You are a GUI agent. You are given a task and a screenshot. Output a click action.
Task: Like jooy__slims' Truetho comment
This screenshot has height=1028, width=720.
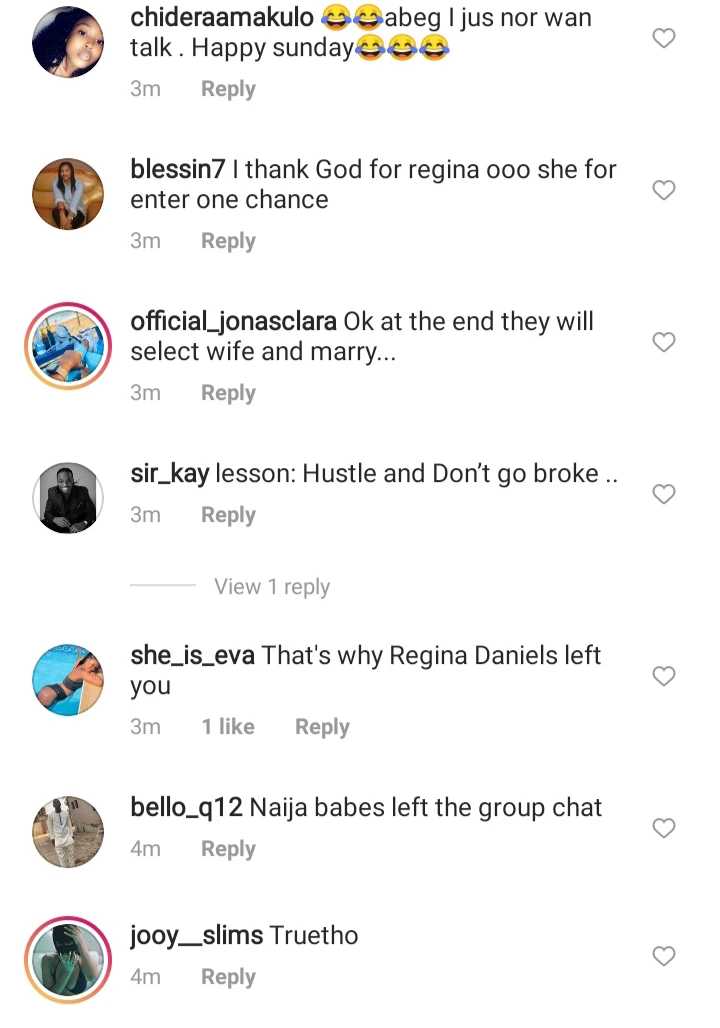click(664, 957)
